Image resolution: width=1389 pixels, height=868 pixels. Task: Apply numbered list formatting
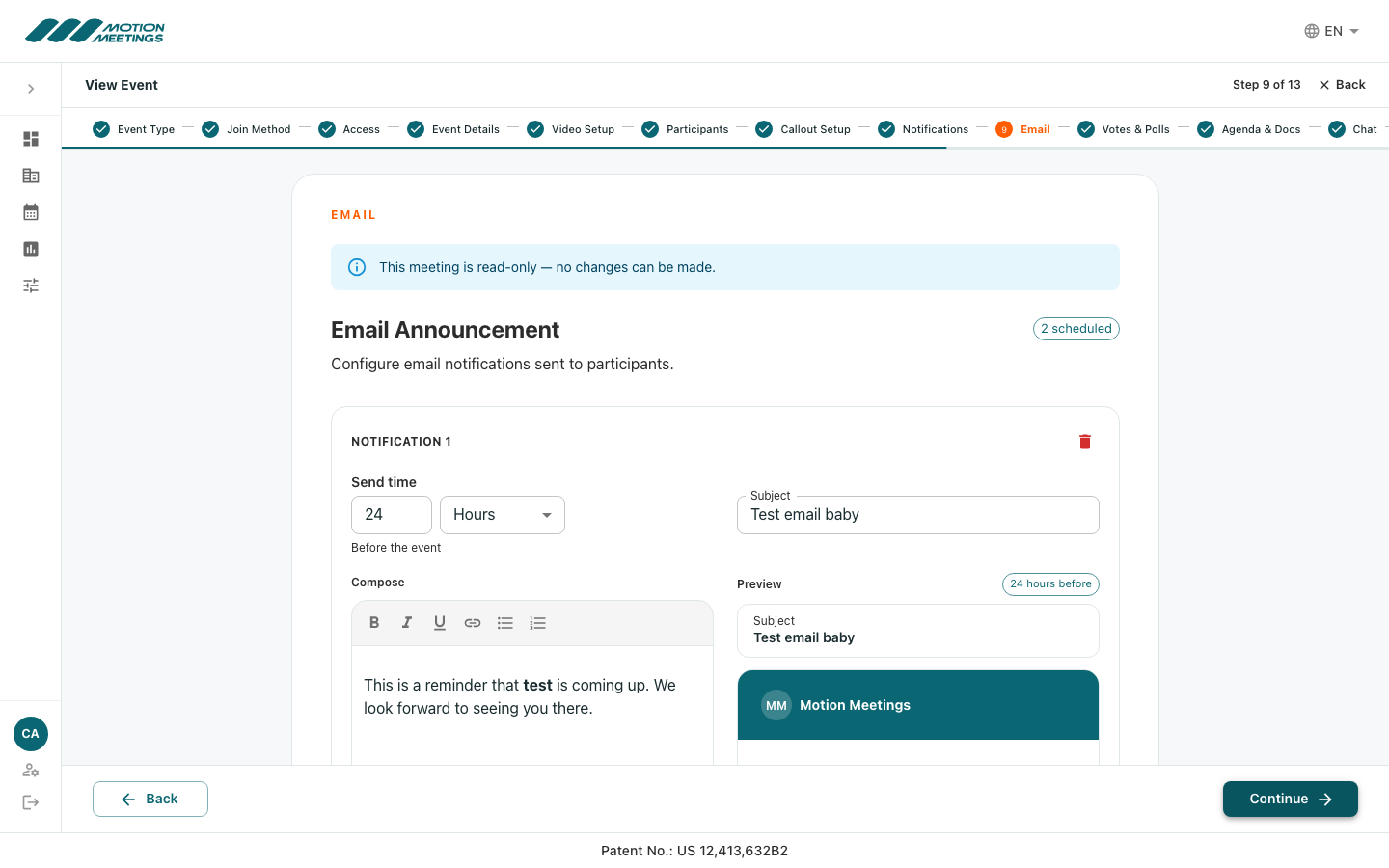pos(538,623)
